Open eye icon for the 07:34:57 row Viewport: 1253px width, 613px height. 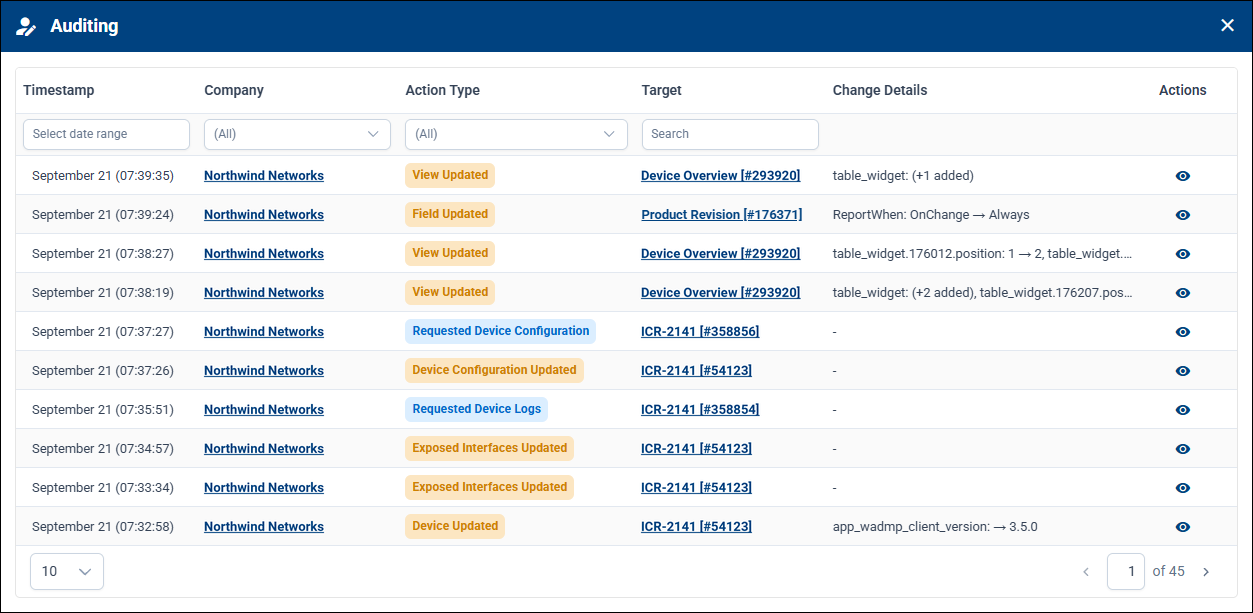[1183, 449]
